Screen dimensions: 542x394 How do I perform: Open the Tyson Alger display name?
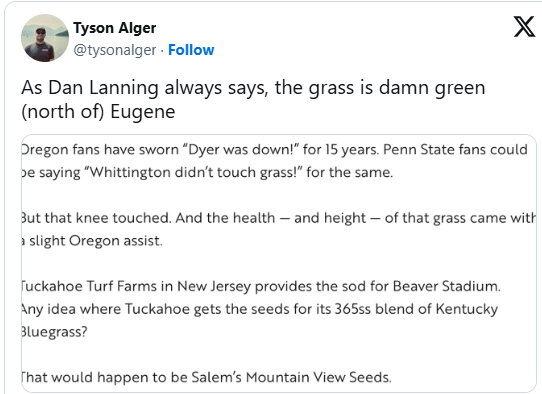(x=115, y=28)
